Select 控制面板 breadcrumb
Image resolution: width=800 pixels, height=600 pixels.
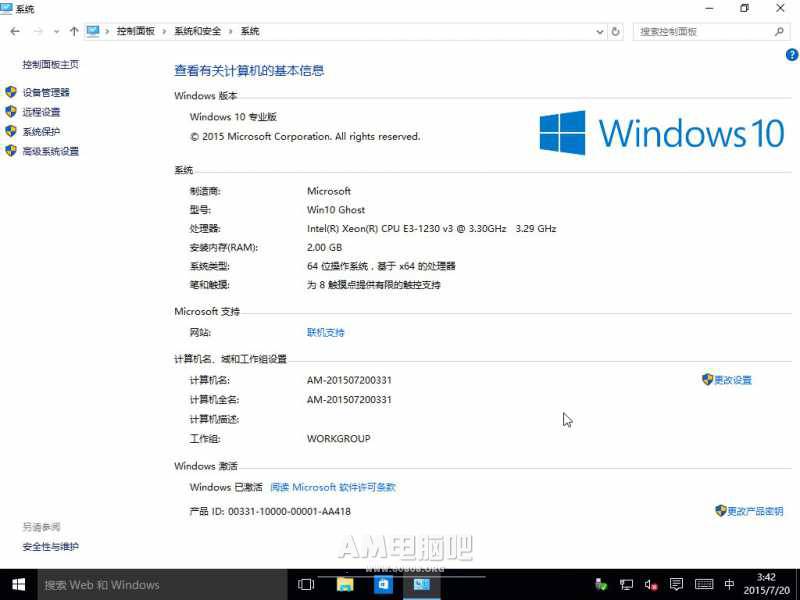click(x=136, y=31)
